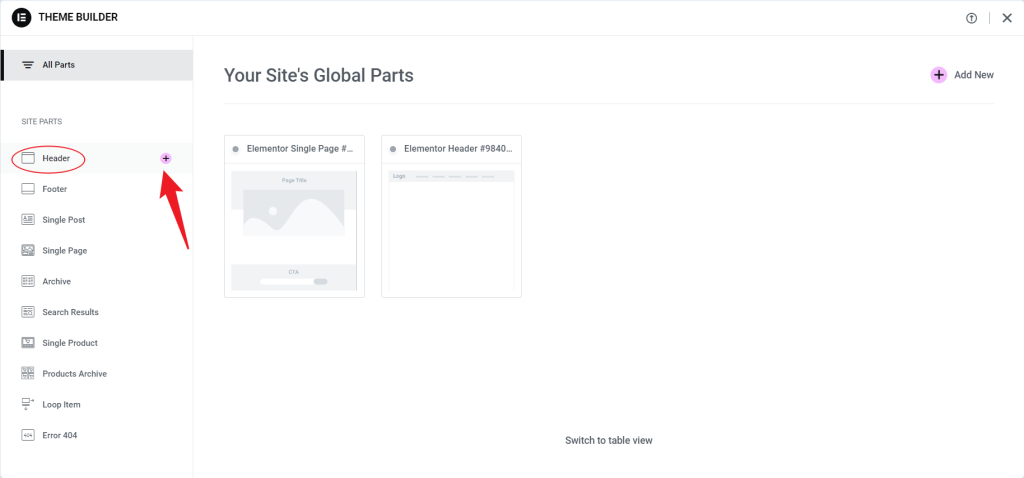Viewport: 1024px width, 478px height.
Task: Click the Add New plus icon
Action: pos(938,75)
